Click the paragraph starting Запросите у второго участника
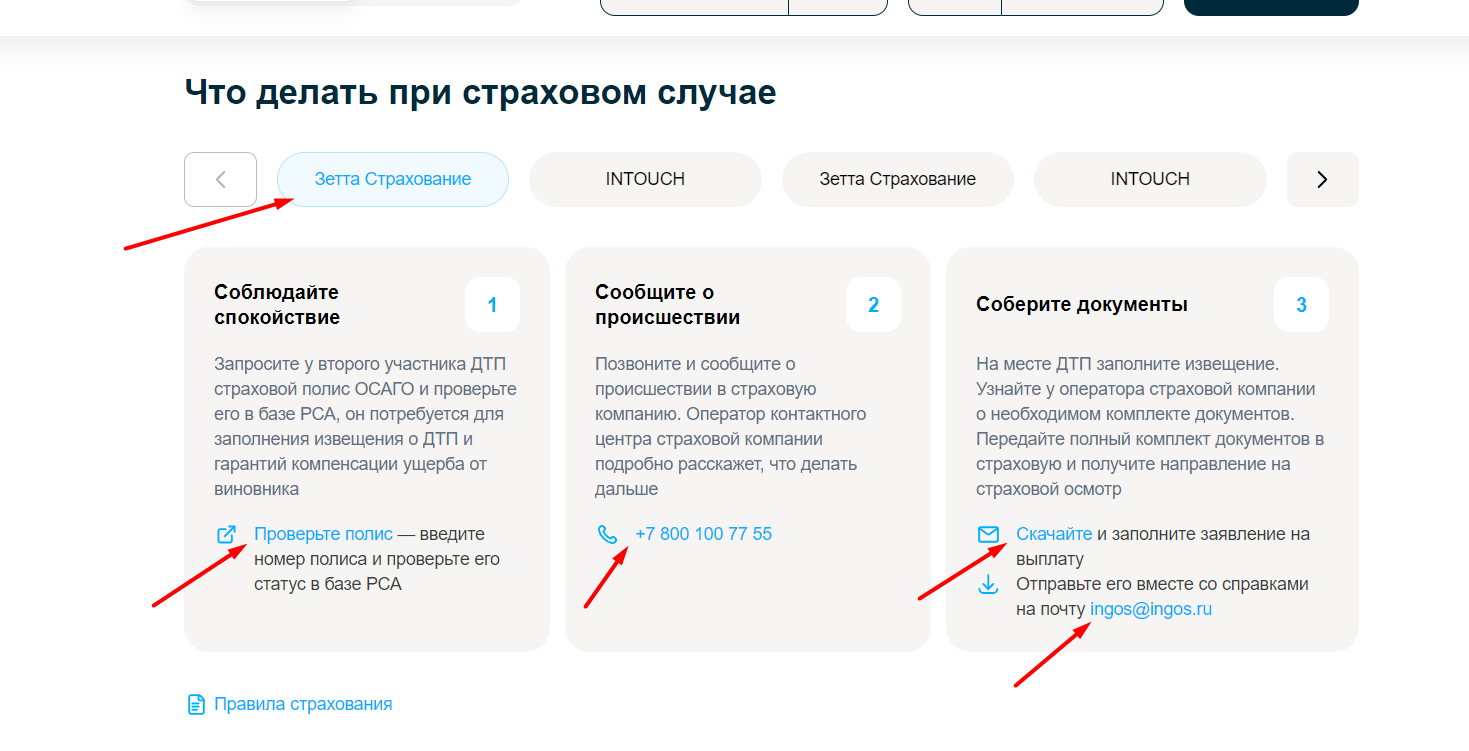1469x751 pixels. tap(366, 427)
